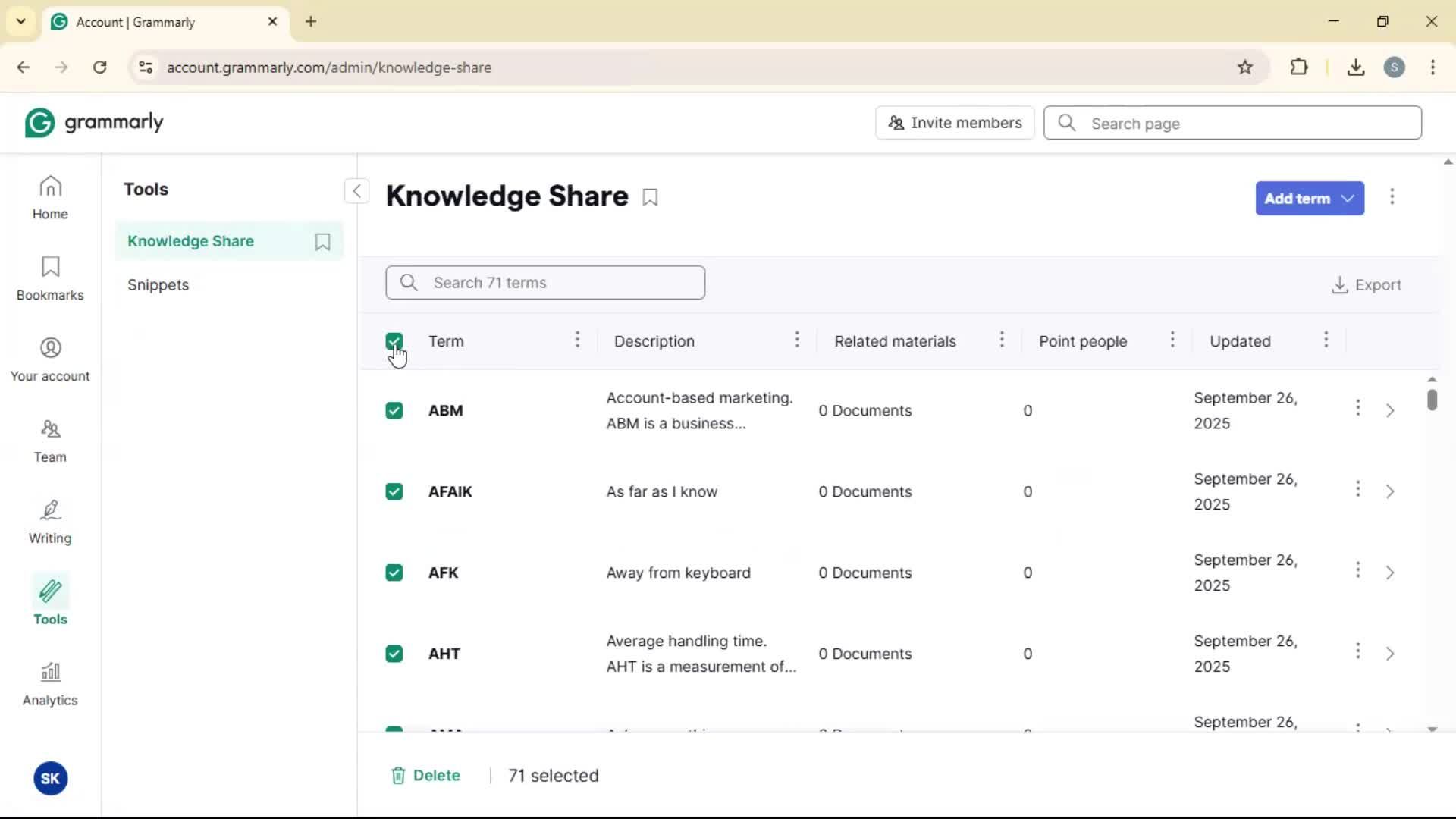Image resolution: width=1456 pixels, height=819 pixels.
Task: Open the Team section icon
Action: coord(50,441)
